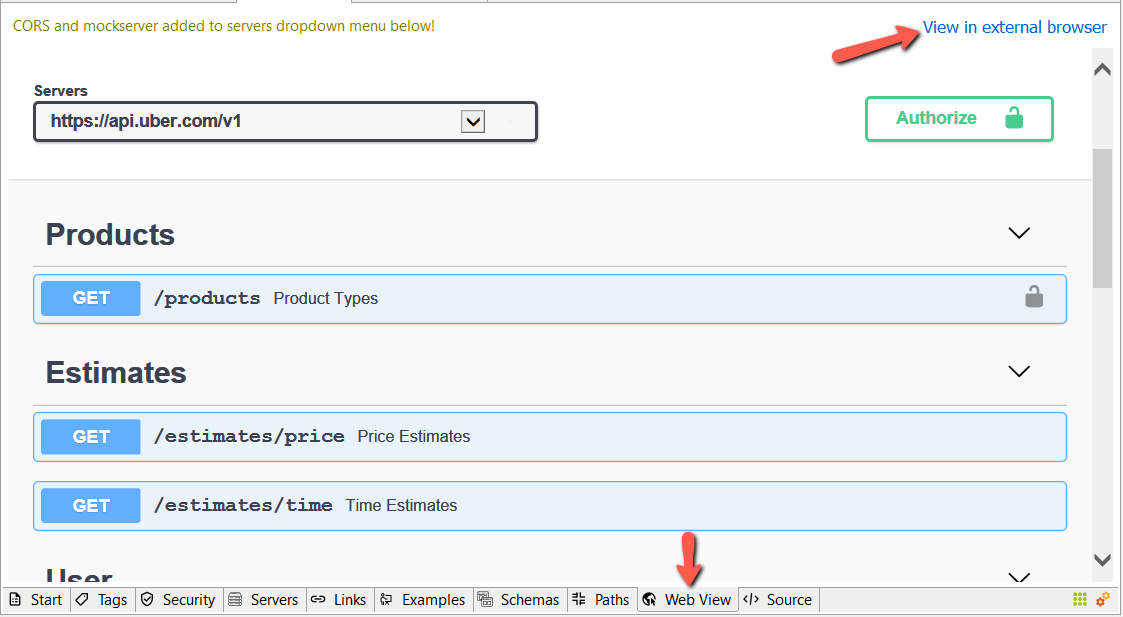Select the Web View tab
The height and width of the screenshot is (617, 1123).
coord(688,600)
